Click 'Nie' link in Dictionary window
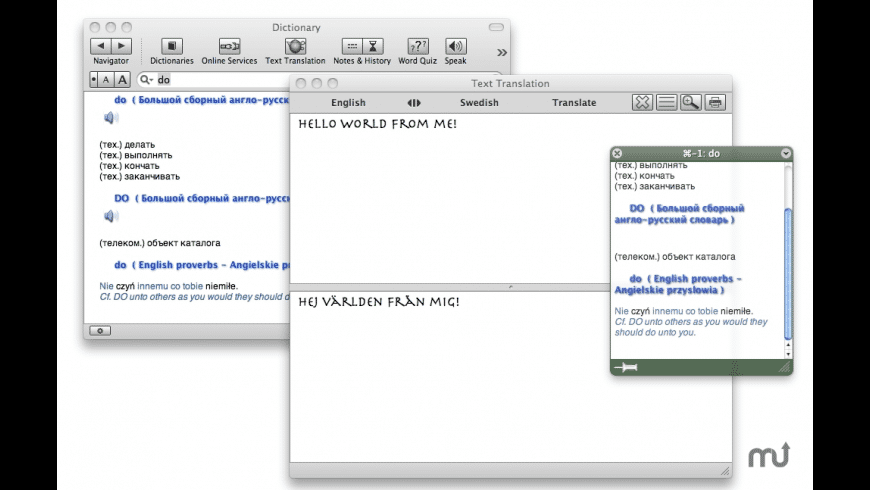 pyautogui.click(x=106, y=286)
